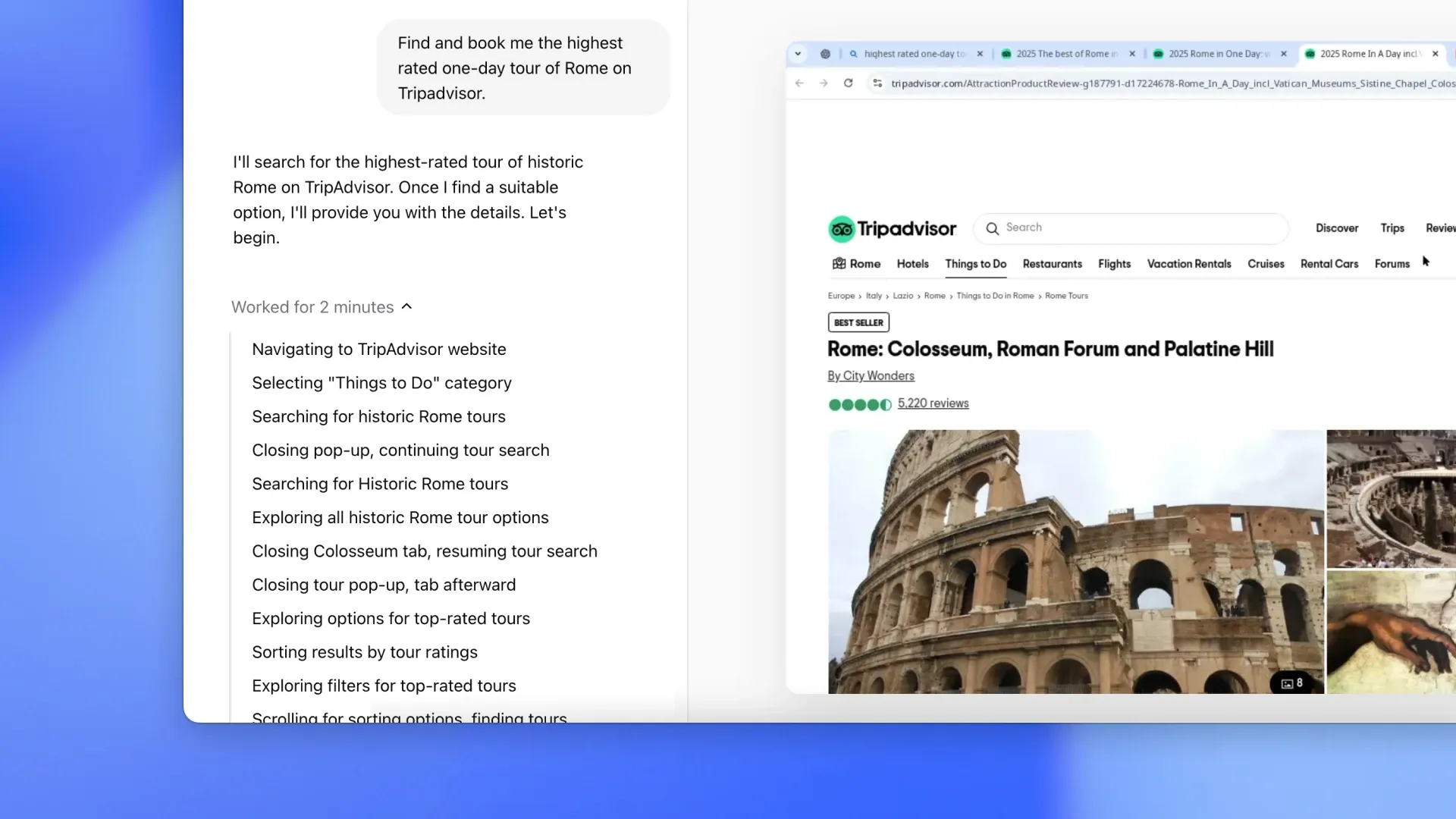Select the 'Things to Do' menu category

click(976, 263)
